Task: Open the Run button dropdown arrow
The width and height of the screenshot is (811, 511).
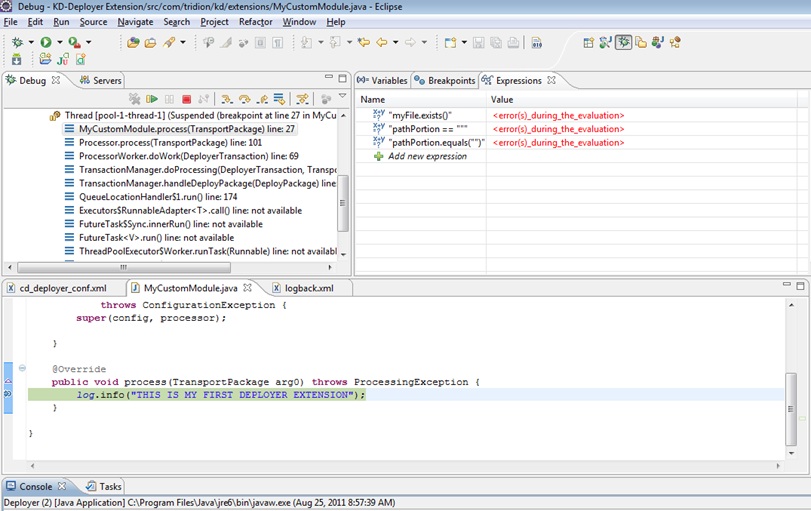Action: tap(59, 42)
